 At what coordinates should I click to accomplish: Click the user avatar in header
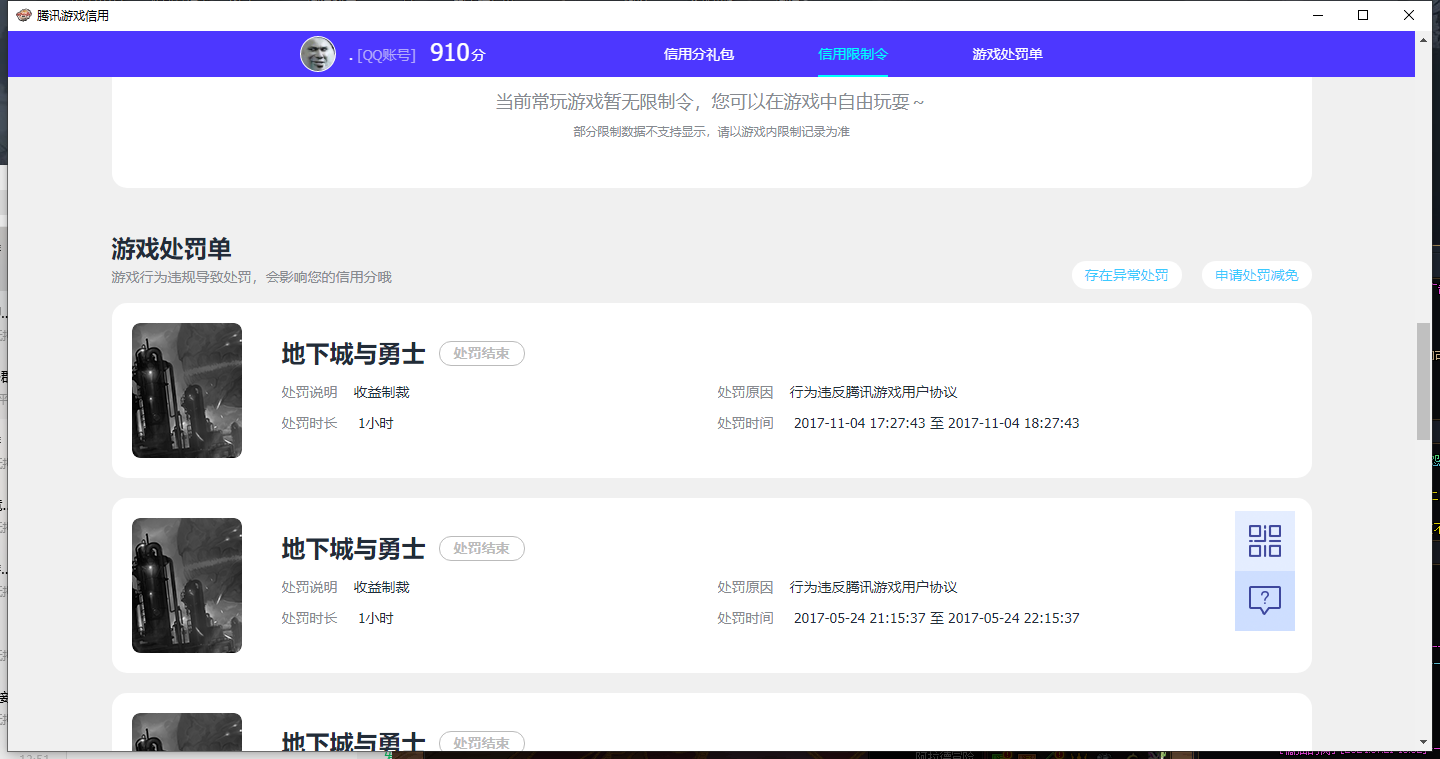tap(318, 54)
